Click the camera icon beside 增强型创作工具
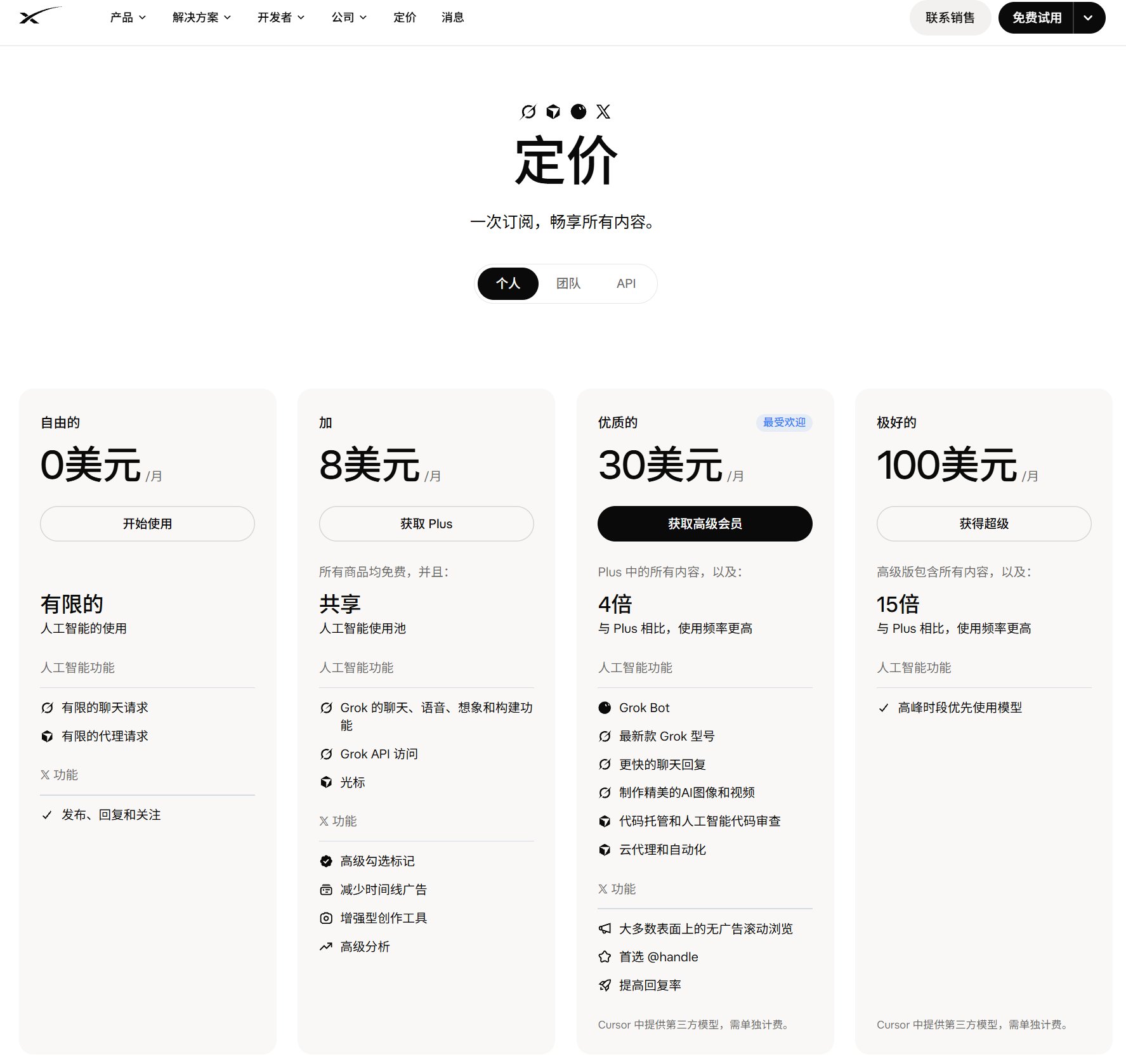This screenshot has width=1126, height=1064. pos(326,918)
